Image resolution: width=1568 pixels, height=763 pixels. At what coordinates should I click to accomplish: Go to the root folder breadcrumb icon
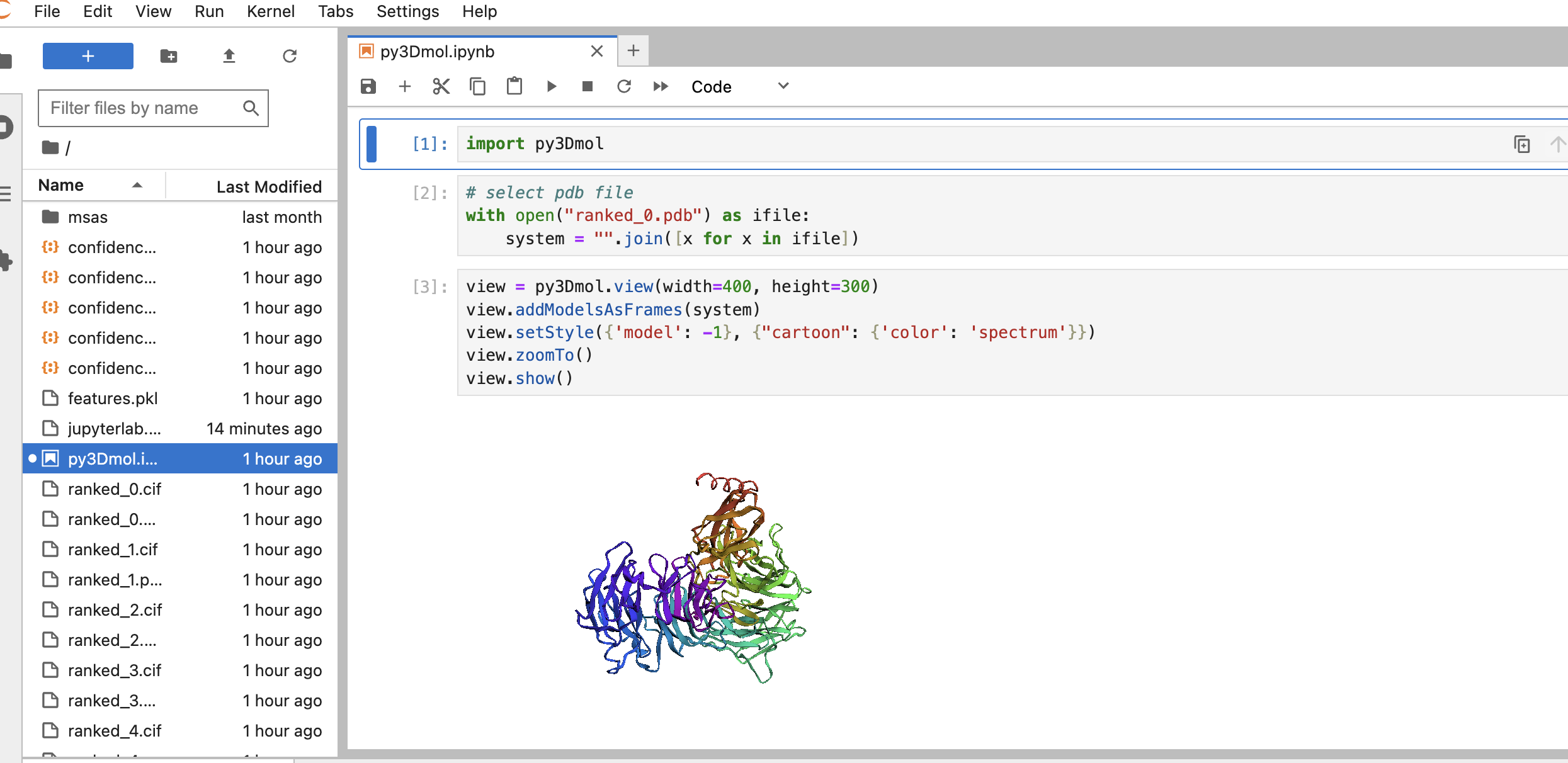pos(50,148)
